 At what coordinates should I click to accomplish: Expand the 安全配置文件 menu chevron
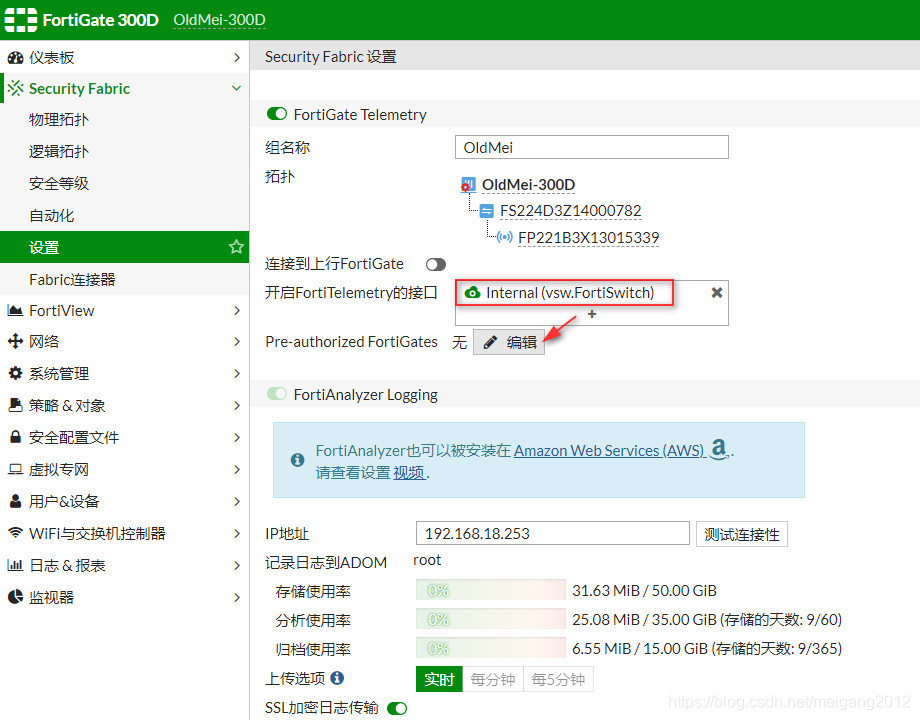pyautogui.click(x=237, y=437)
